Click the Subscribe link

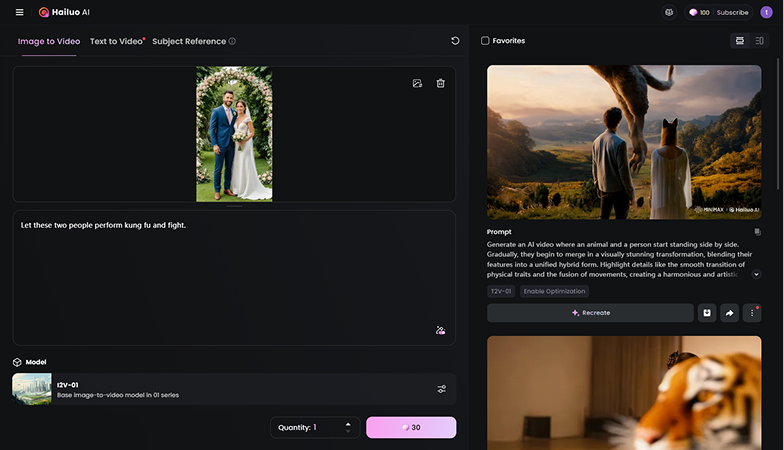(x=731, y=12)
